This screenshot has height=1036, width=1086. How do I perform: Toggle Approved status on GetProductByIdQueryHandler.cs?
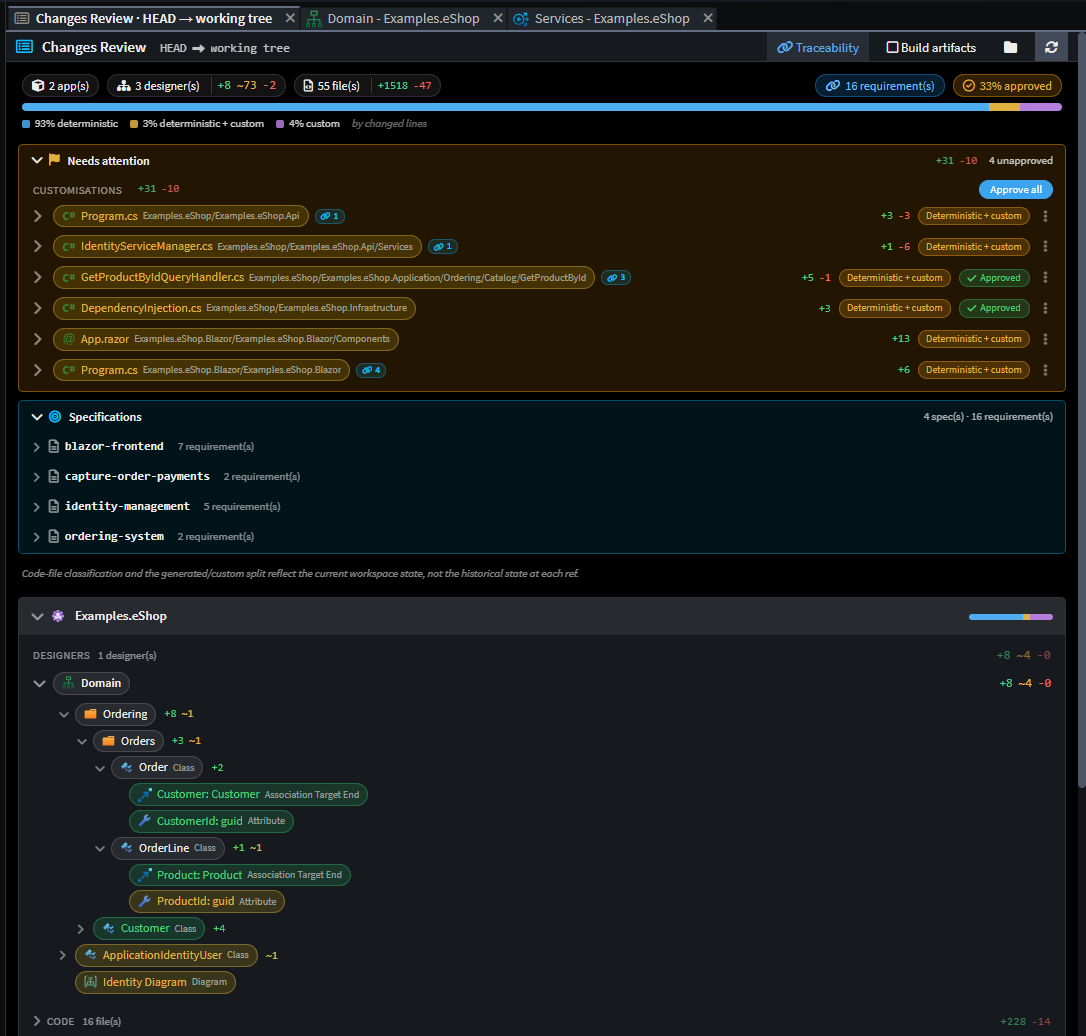point(994,278)
